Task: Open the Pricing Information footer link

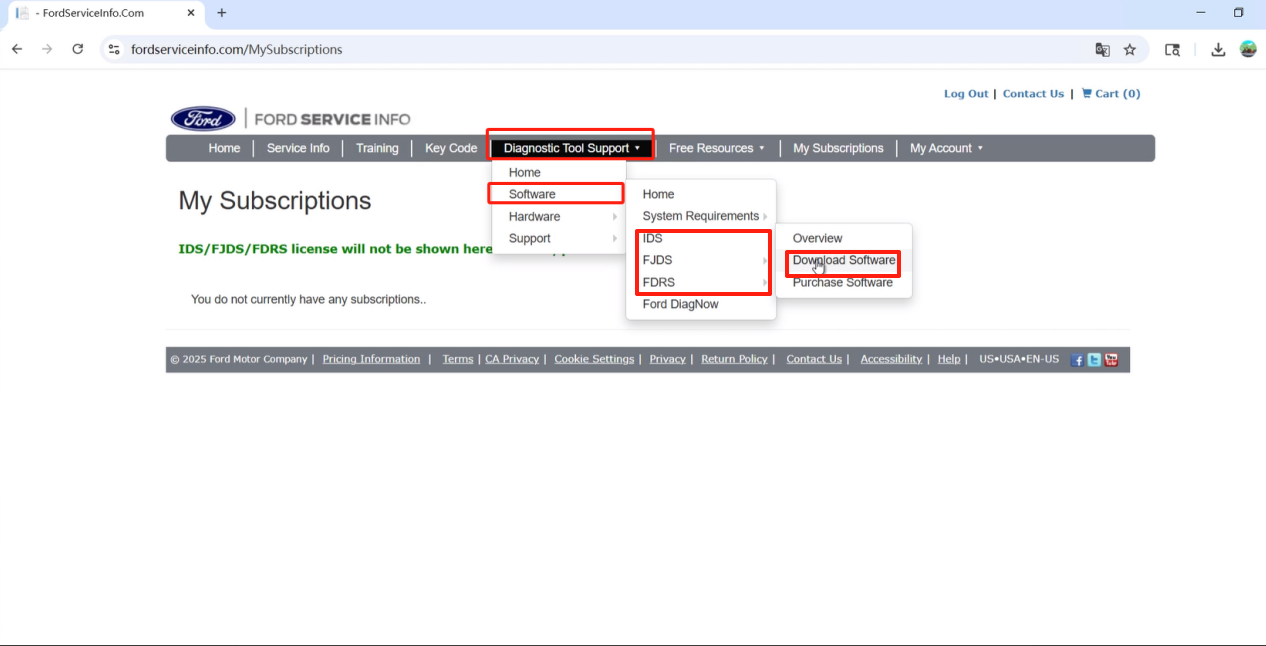Action: click(x=371, y=359)
